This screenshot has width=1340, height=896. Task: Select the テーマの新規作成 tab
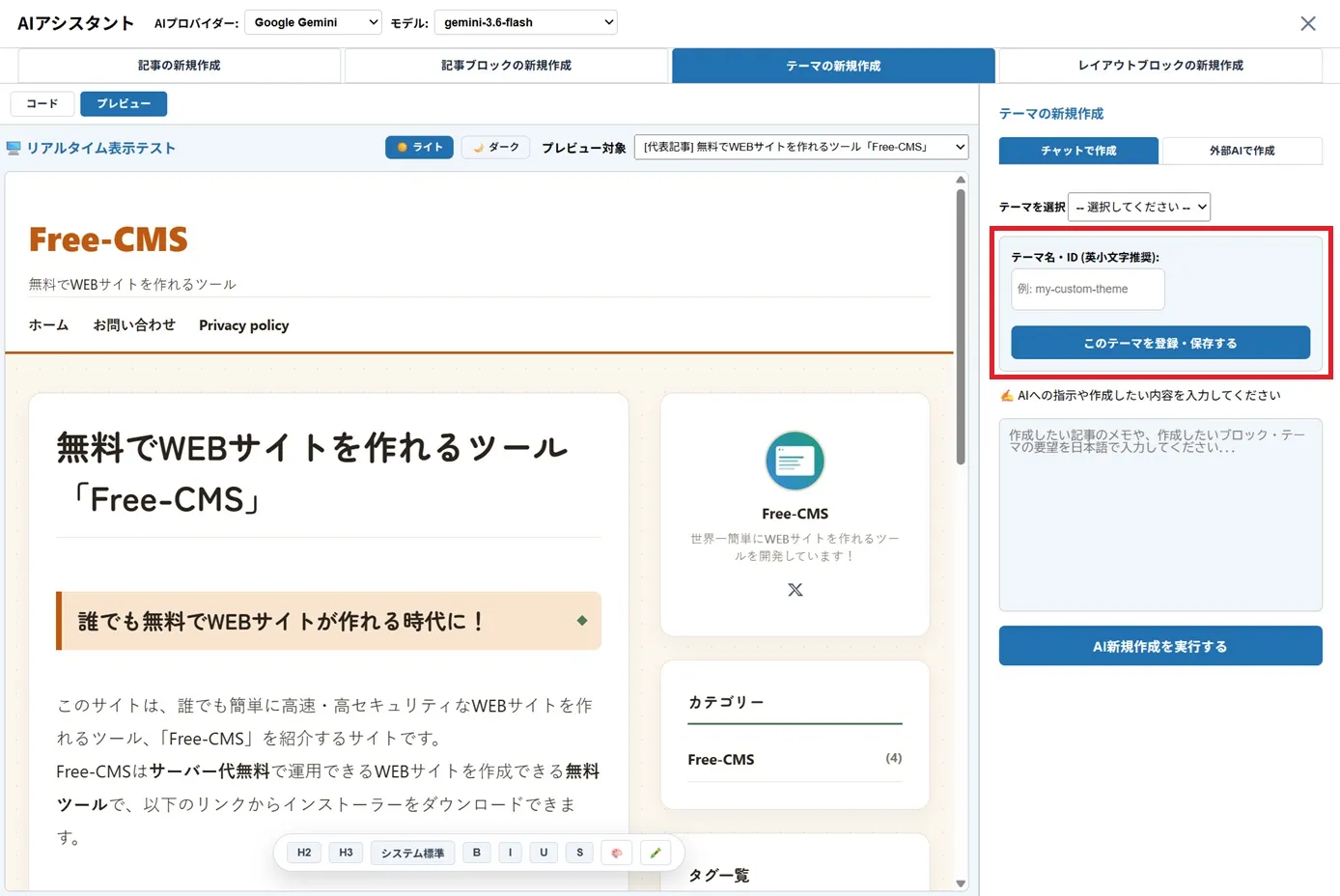833,66
